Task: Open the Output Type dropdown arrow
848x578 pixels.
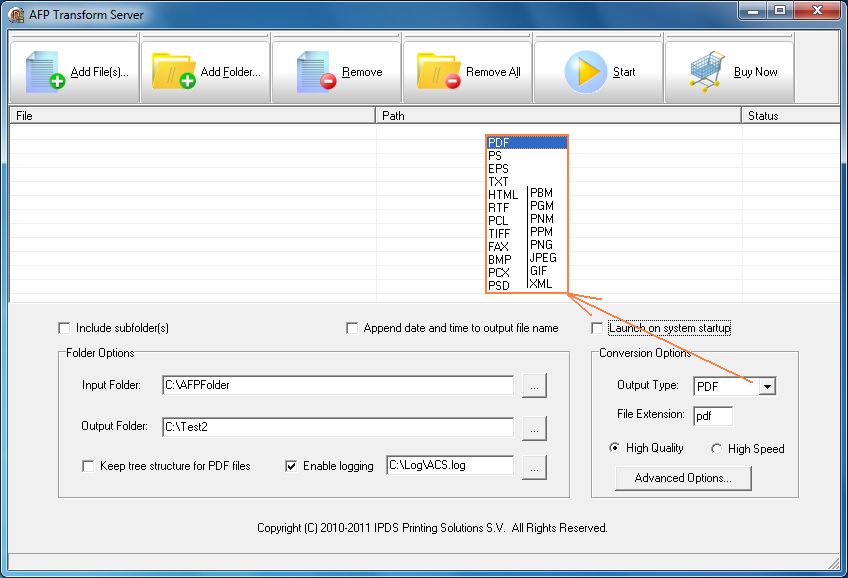Action: coord(767,387)
